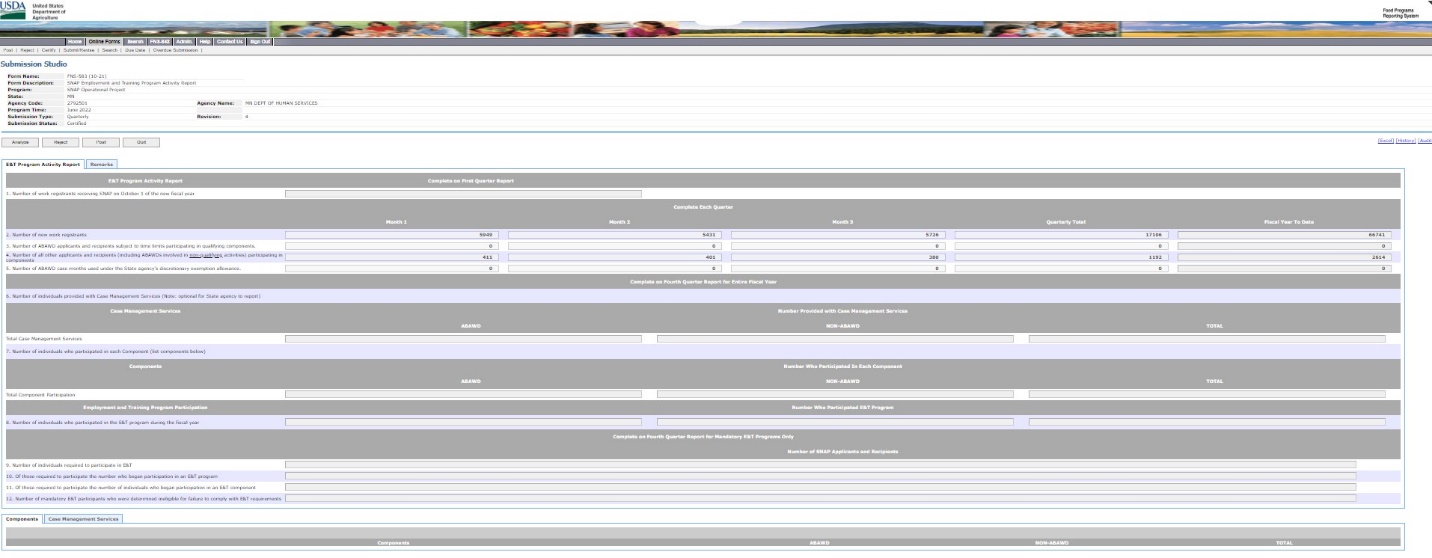Switch to Case Management Services tab
Screen dimensions: 1432x558
click(x=84, y=519)
